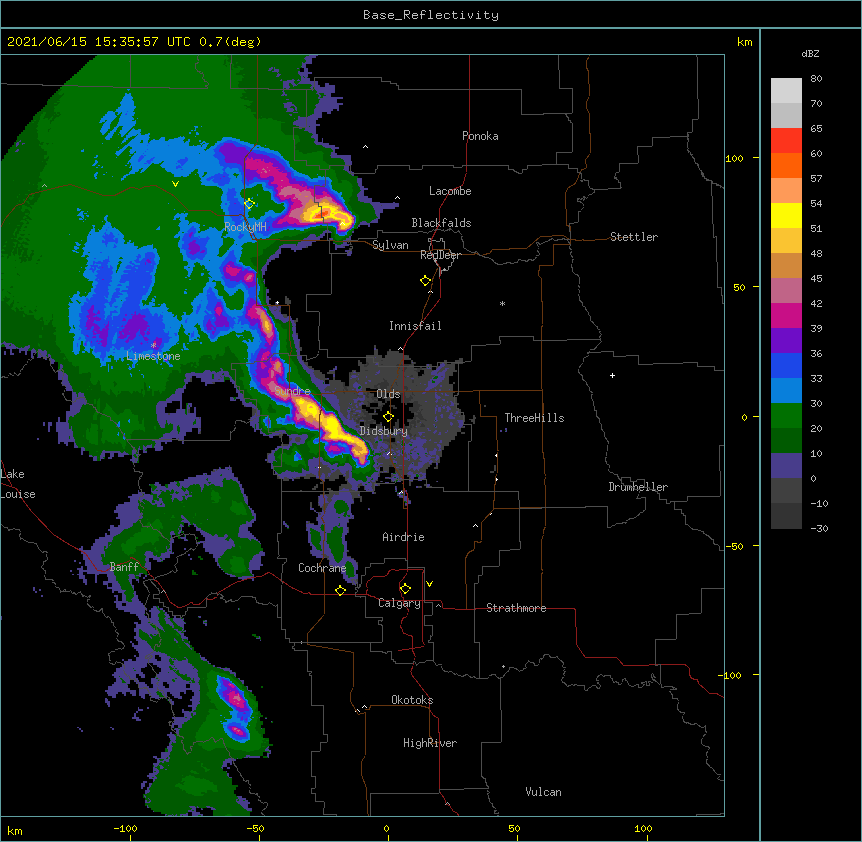Click the white plus marker north of Drumheller
This screenshot has height=842, width=862.
click(x=612, y=375)
